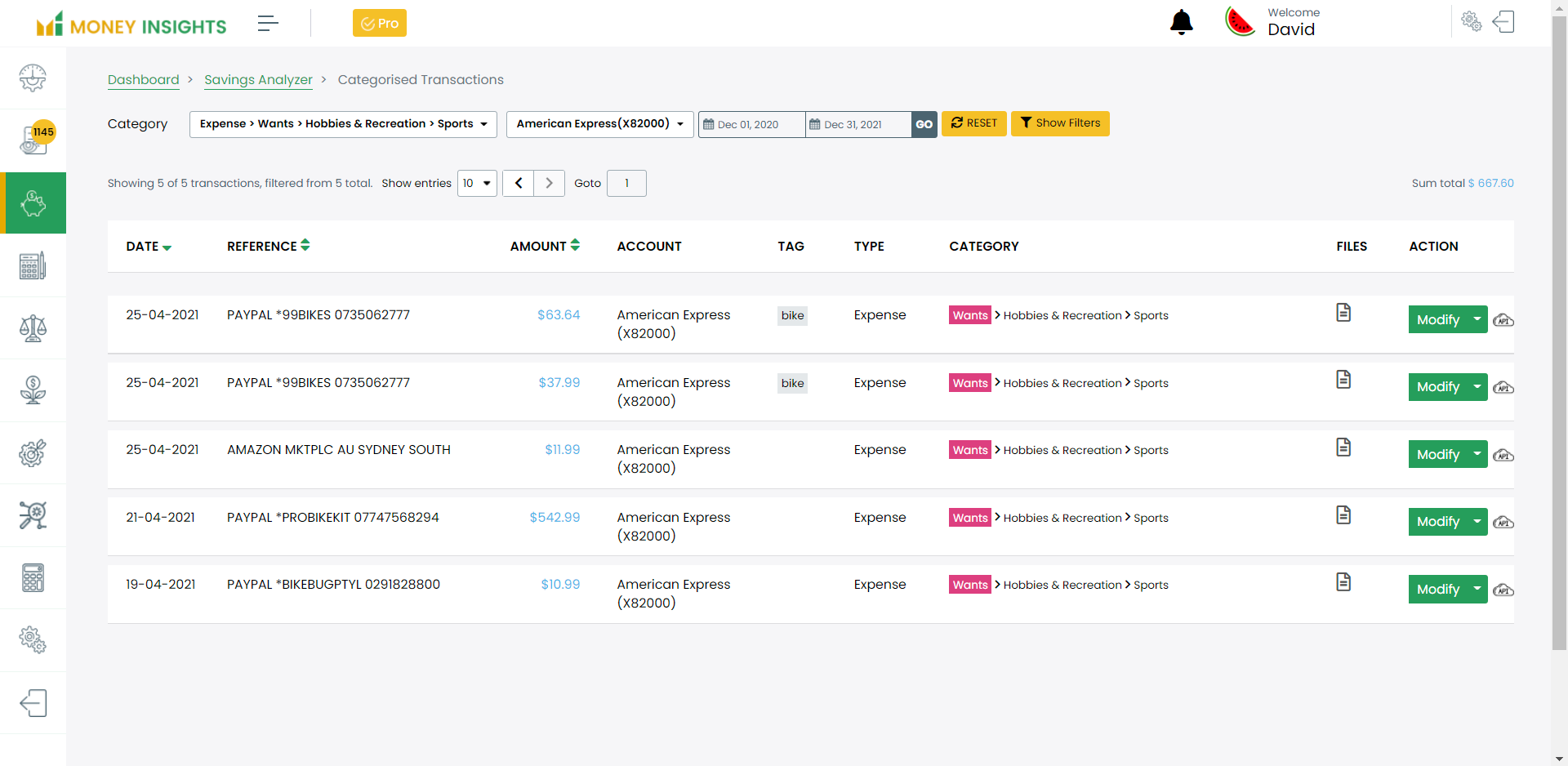Click the piggy bank savings sidebar icon

tap(33, 203)
